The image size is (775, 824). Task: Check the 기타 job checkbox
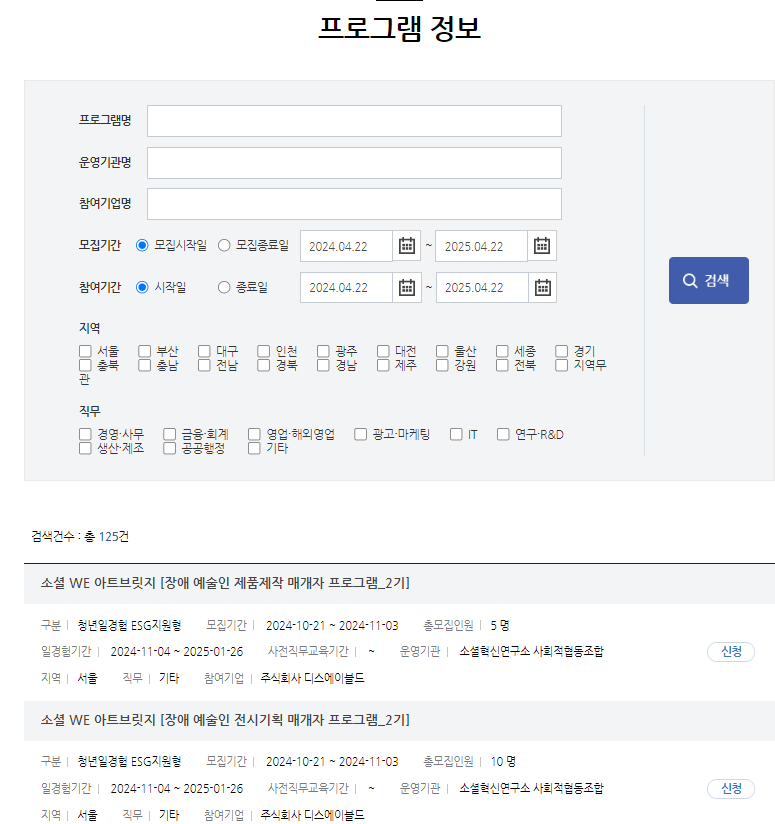tap(254, 448)
